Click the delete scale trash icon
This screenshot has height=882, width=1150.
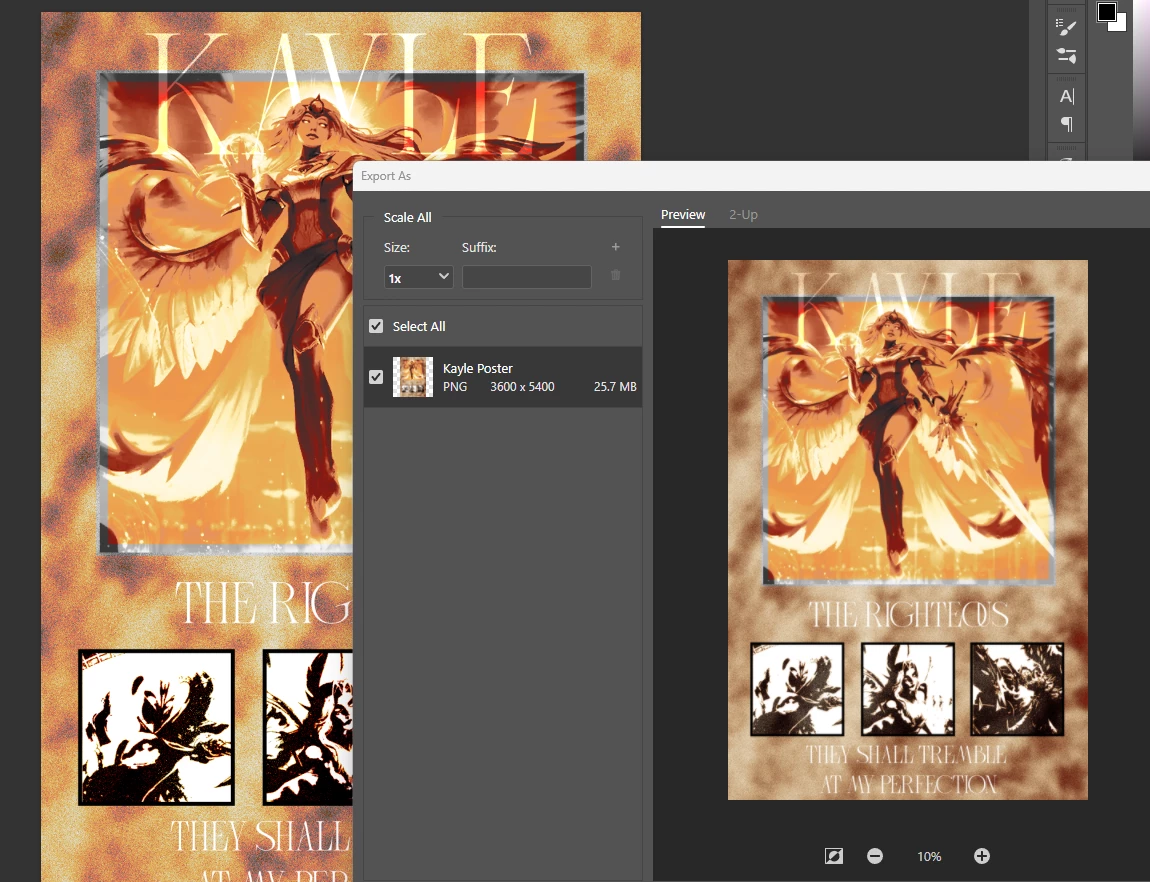[x=615, y=275]
